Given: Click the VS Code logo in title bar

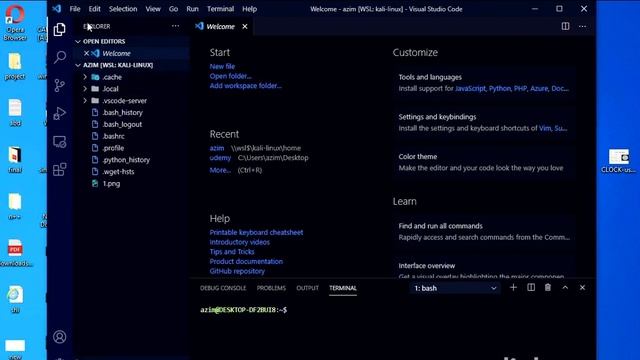Looking at the screenshot, I should click(x=57, y=9).
